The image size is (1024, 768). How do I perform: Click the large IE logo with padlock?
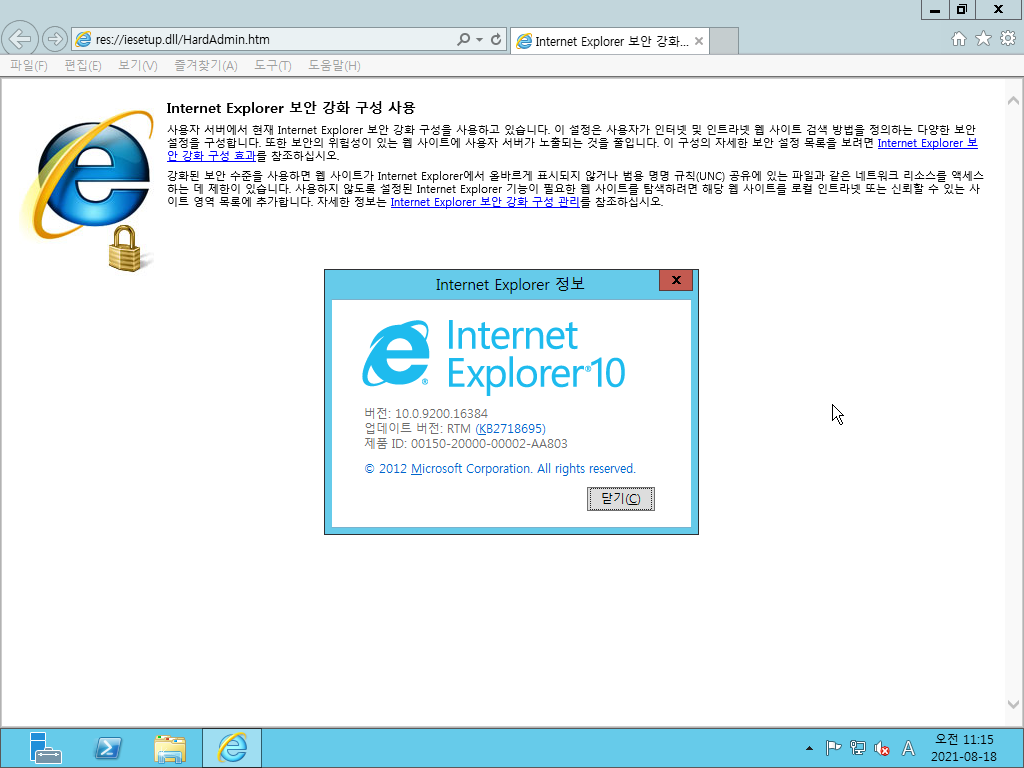point(88,189)
